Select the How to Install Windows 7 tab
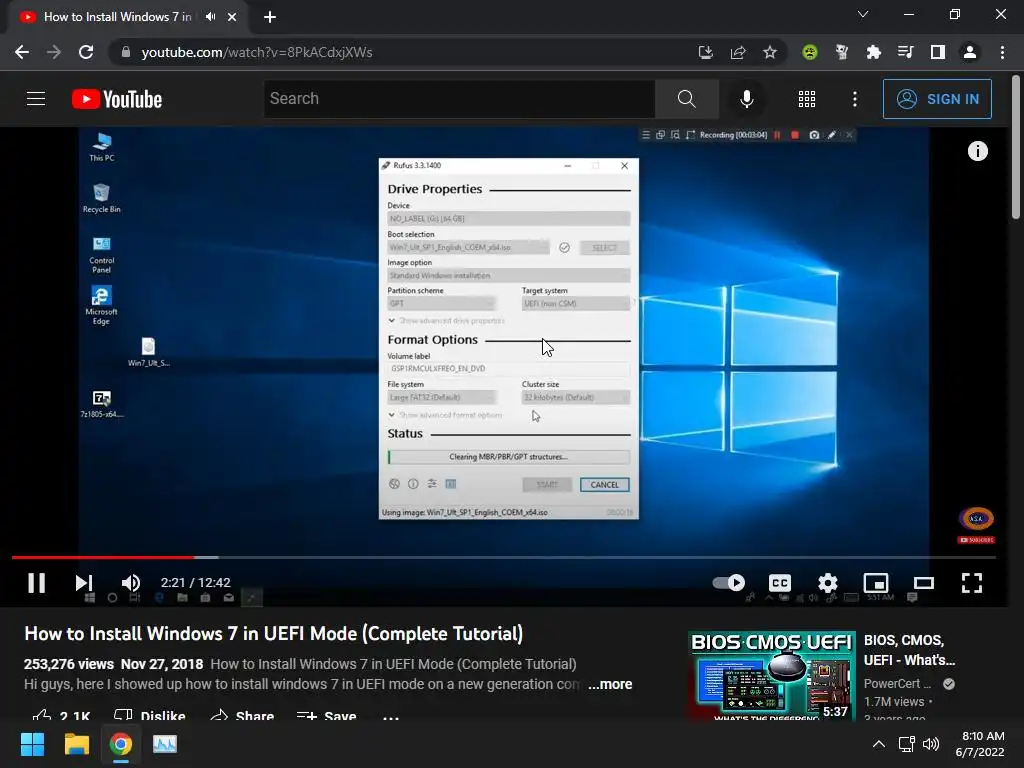Image resolution: width=1024 pixels, height=768 pixels. tap(118, 17)
